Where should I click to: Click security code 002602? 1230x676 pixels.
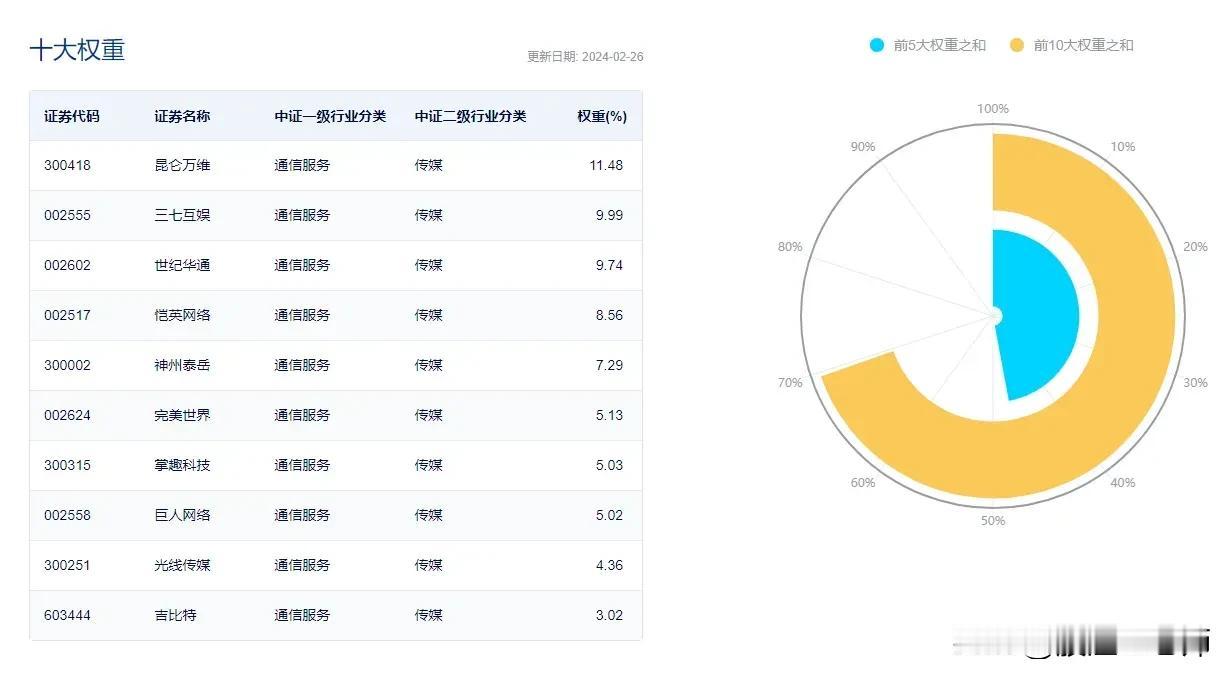[67, 265]
